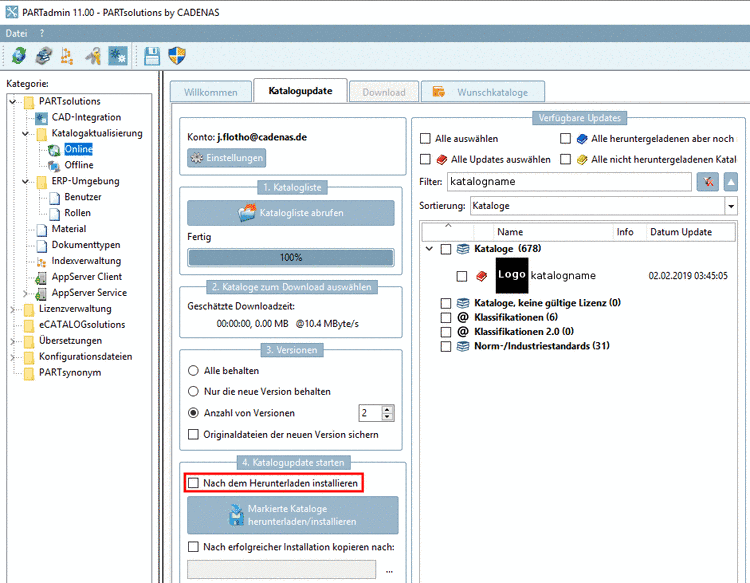Switch to the Willkommen tab
This screenshot has width=750, height=583.
coord(210,92)
